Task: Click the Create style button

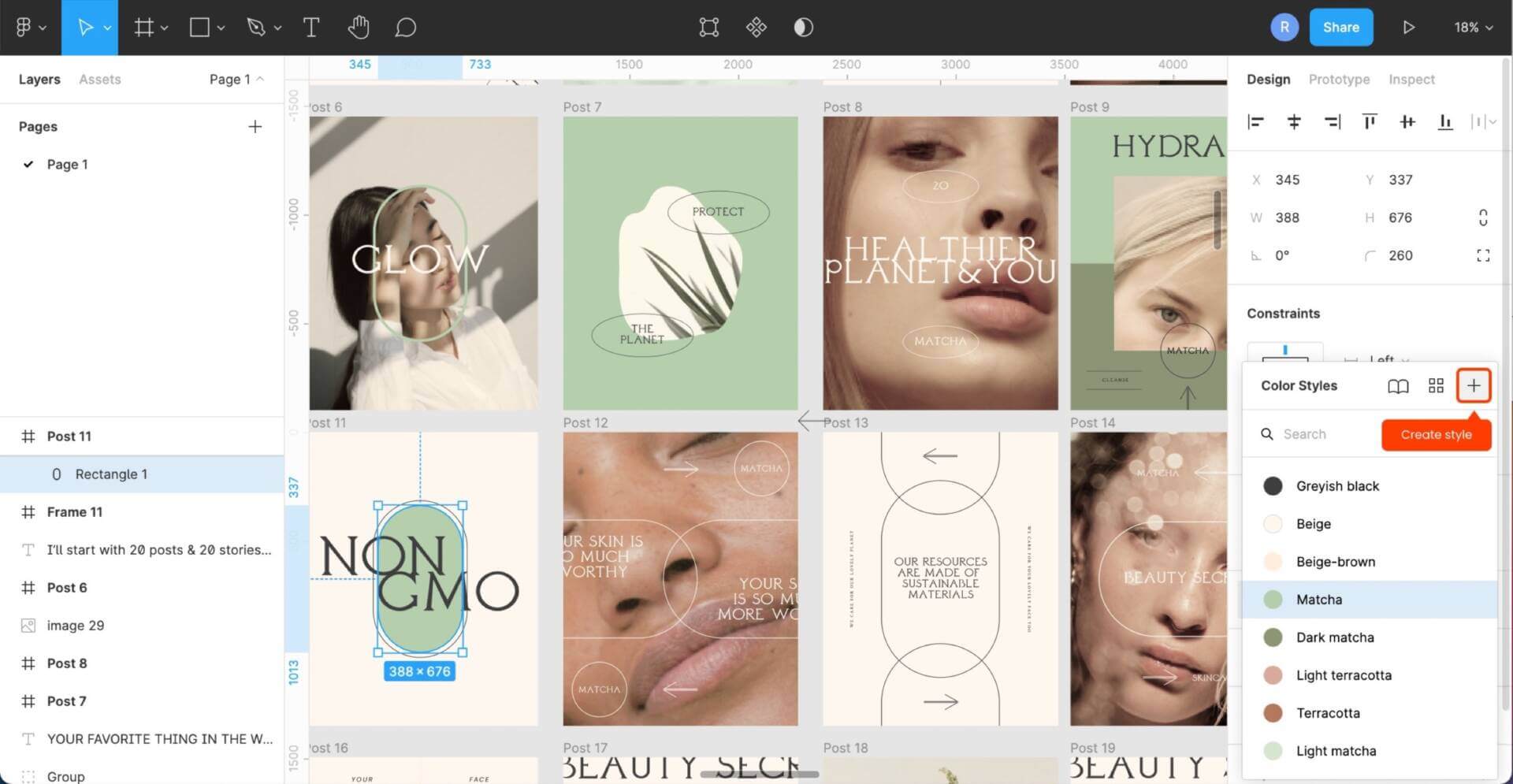Action: click(x=1436, y=434)
